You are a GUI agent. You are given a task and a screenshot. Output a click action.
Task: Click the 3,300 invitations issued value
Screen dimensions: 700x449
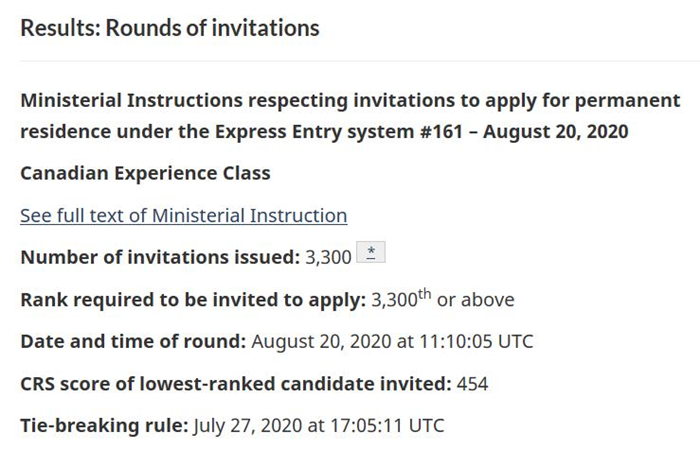click(x=329, y=257)
